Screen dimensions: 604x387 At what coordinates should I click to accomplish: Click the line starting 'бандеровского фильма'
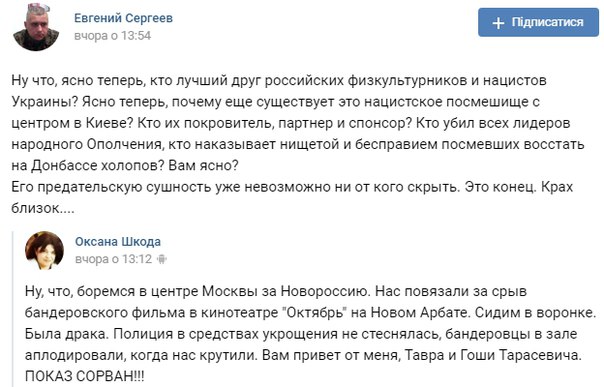click(310, 312)
